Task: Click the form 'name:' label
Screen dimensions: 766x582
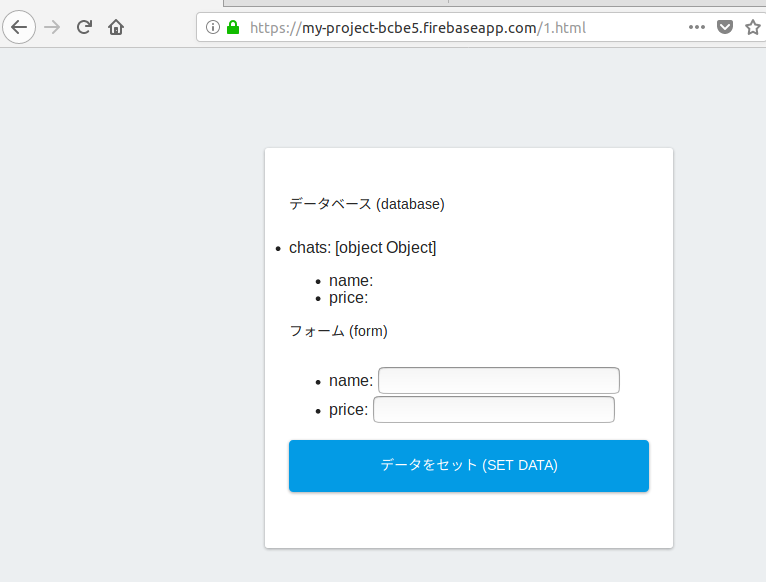Action: pos(351,381)
